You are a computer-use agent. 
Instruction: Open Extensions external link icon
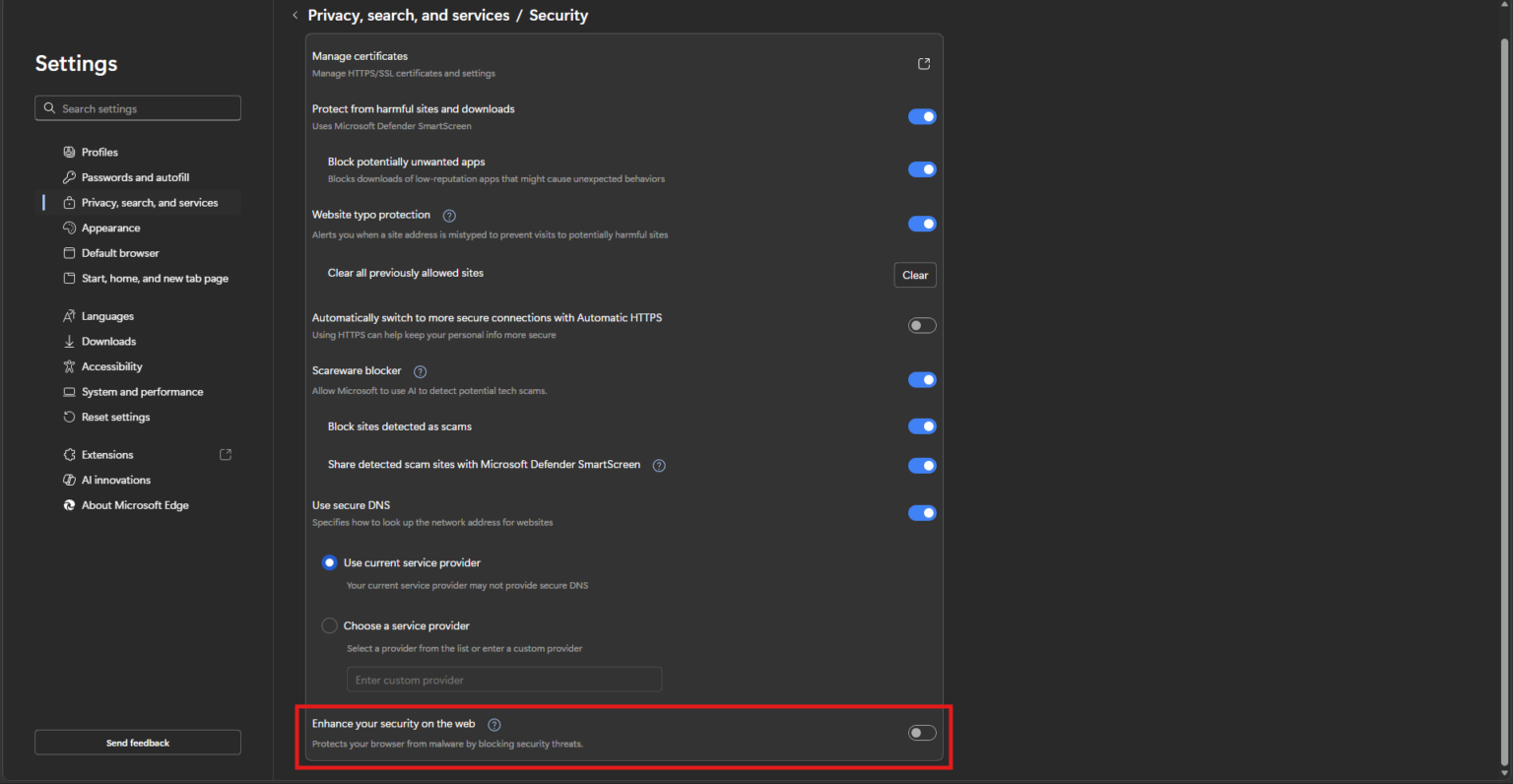tap(226, 454)
